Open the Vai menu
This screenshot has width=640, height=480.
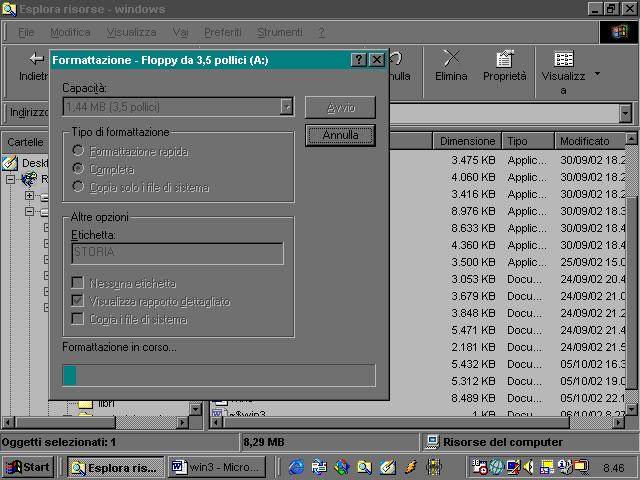pyautogui.click(x=180, y=32)
